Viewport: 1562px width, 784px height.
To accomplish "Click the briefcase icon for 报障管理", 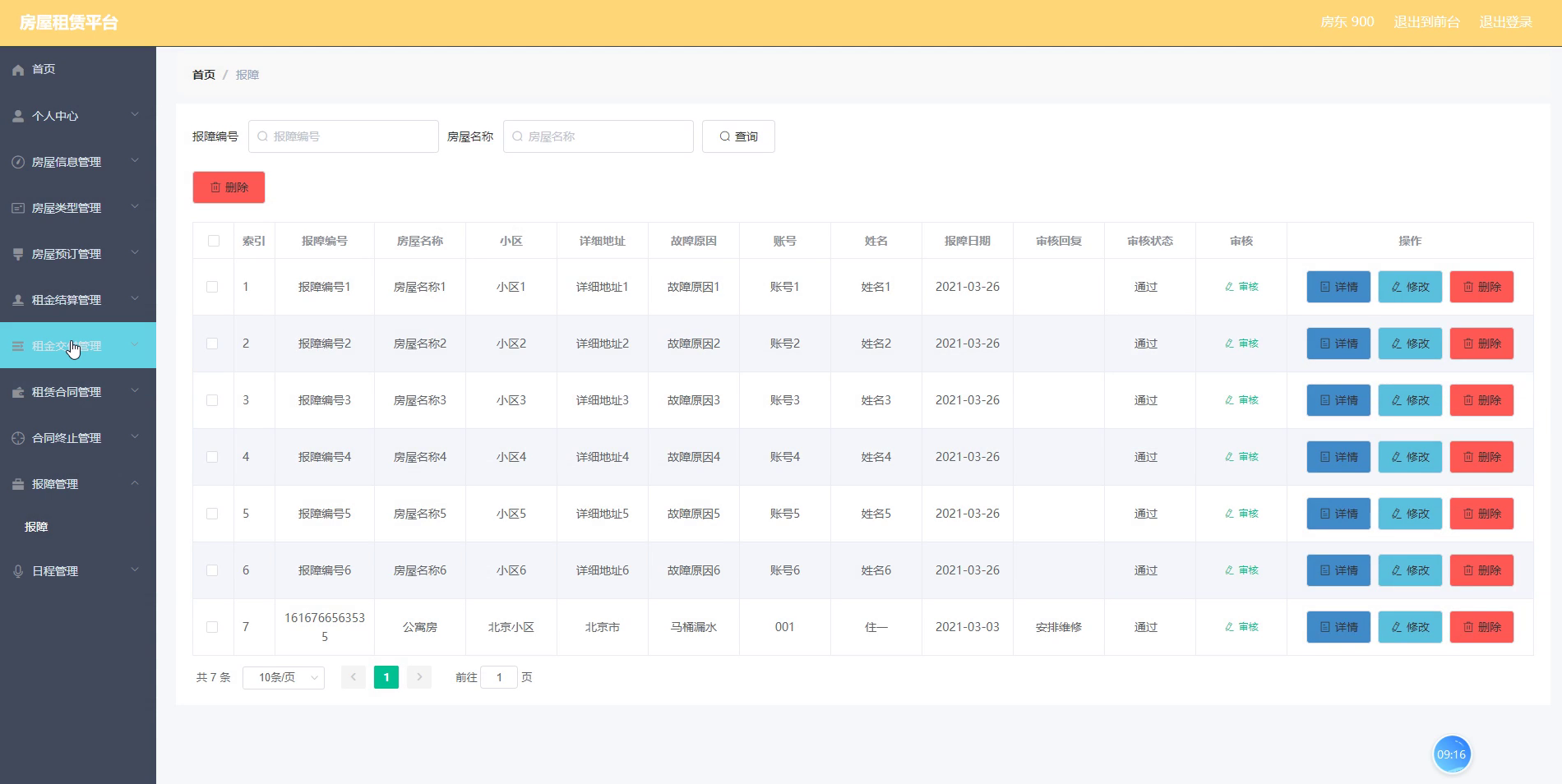I will [18, 484].
